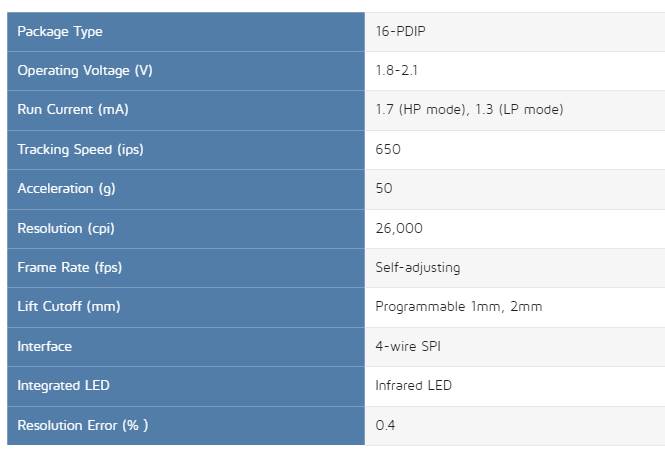Image resolution: width=665 pixels, height=456 pixels.
Task: Select the Self-adjusting frame rate value
Action: 418,267
